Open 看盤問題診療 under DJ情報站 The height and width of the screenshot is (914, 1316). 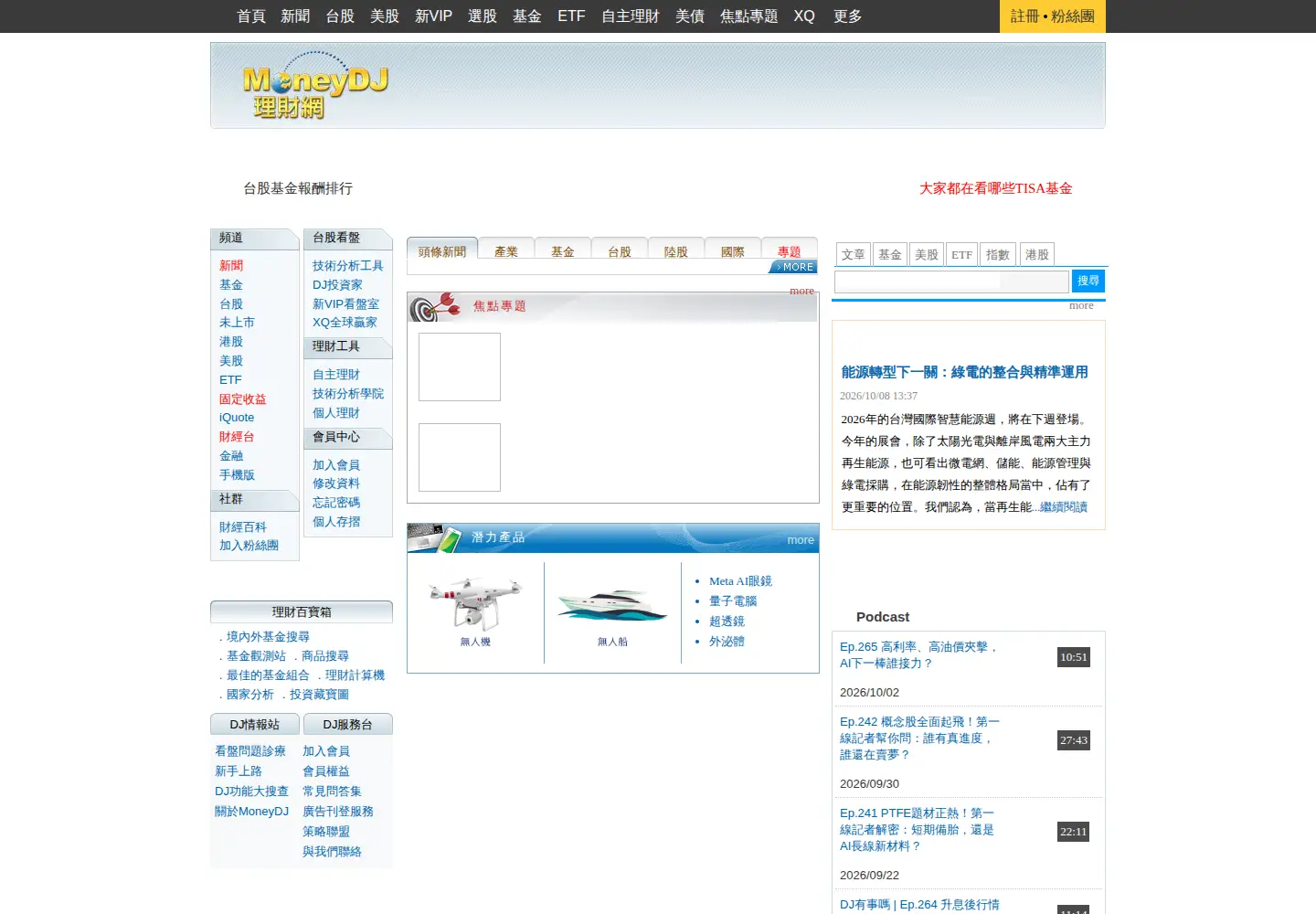(x=250, y=751)
